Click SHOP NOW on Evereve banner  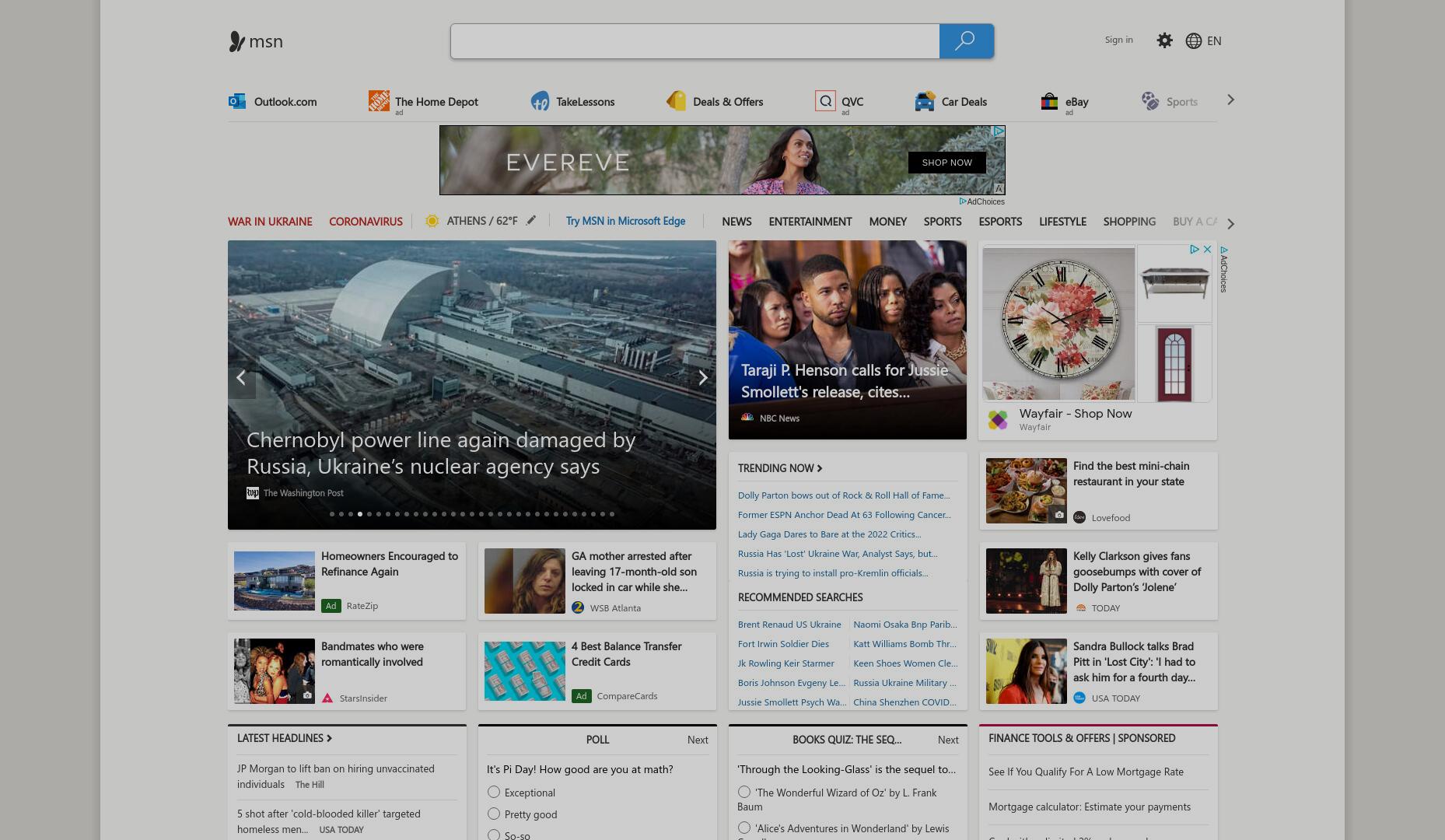[x=946, y=163]
